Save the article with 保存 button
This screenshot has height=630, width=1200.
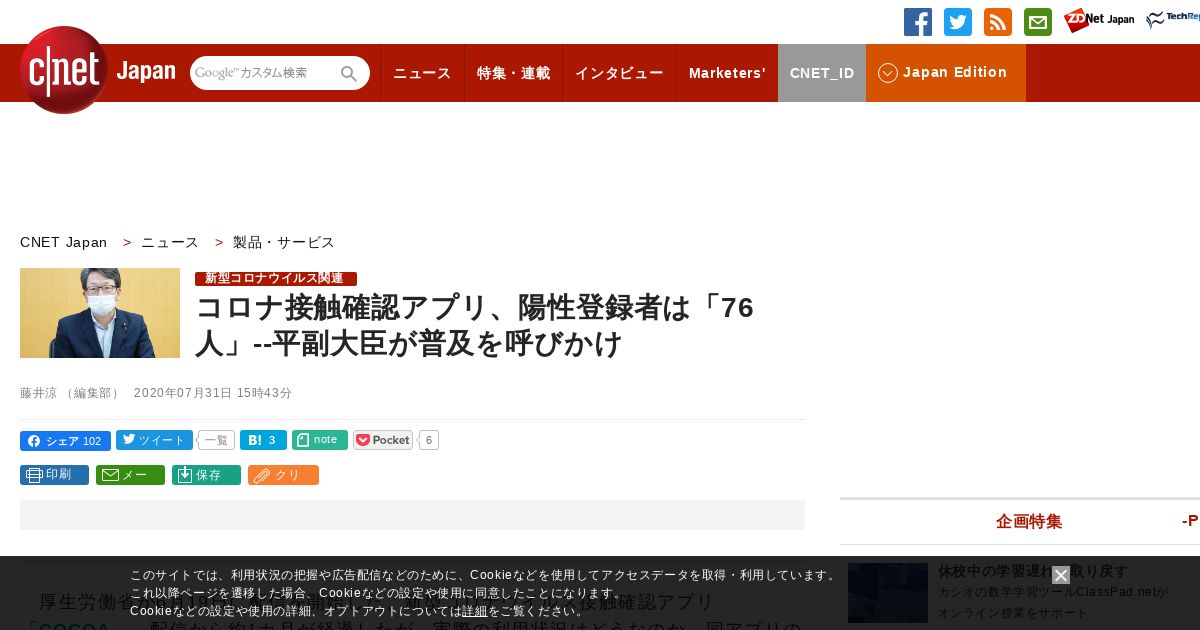(x=206, y=475)
